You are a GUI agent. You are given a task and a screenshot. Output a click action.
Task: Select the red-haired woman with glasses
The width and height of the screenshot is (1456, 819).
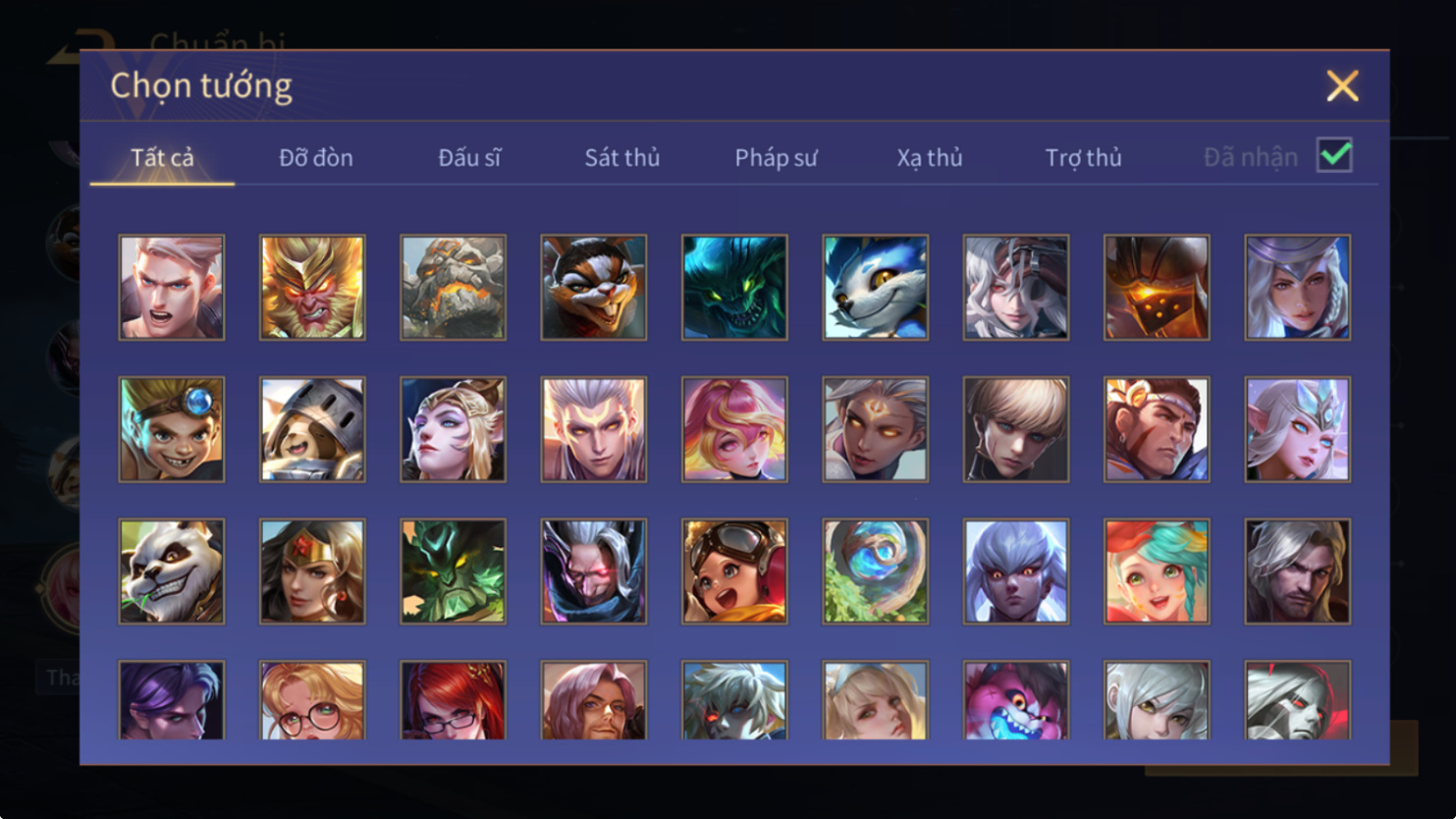pos(453,700)
